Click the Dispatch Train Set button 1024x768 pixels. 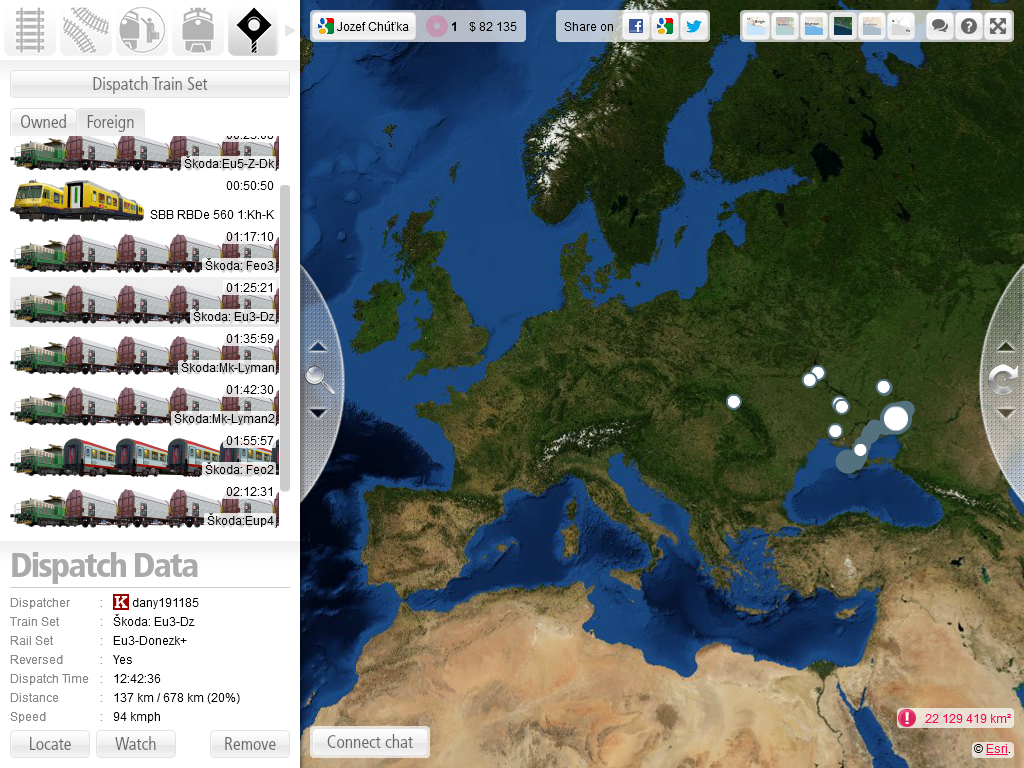[150, 84]
